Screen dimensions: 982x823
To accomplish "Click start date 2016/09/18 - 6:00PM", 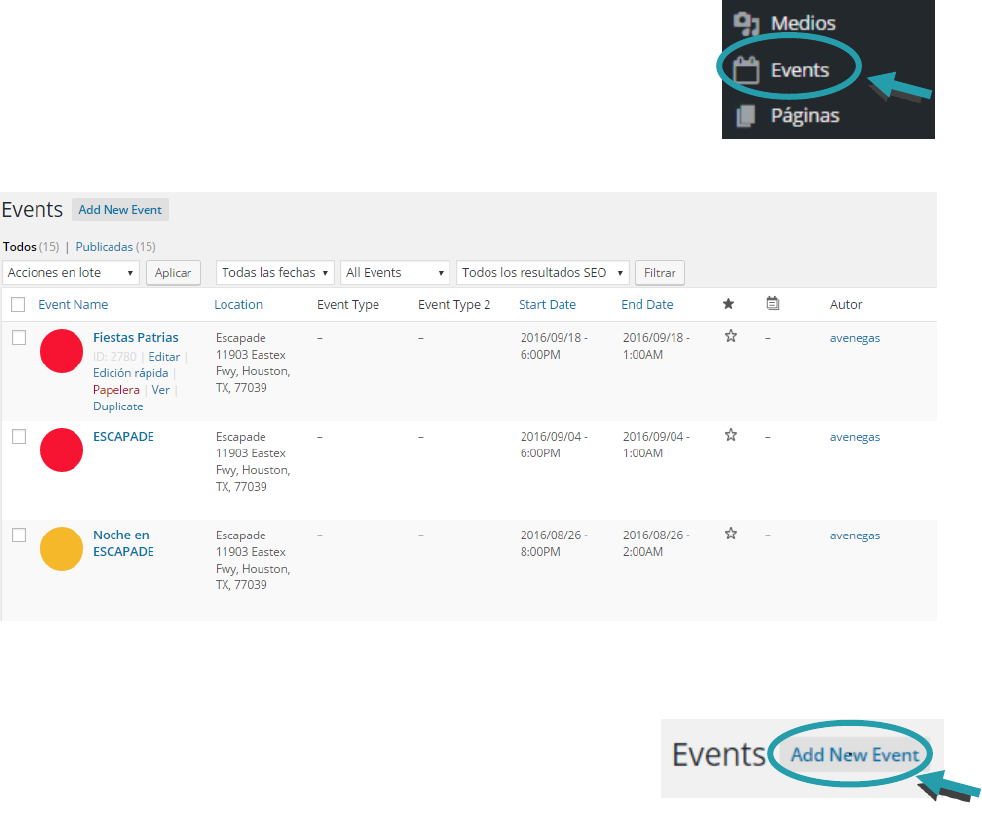I will 554,346.
